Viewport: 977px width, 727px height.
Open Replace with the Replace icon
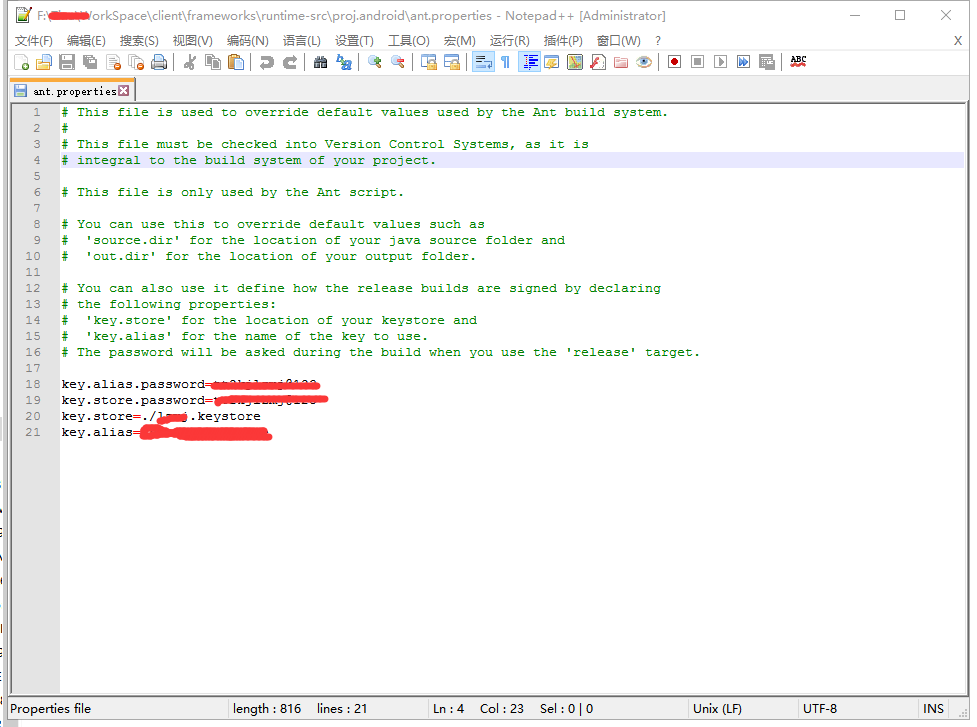pos(343,62)
